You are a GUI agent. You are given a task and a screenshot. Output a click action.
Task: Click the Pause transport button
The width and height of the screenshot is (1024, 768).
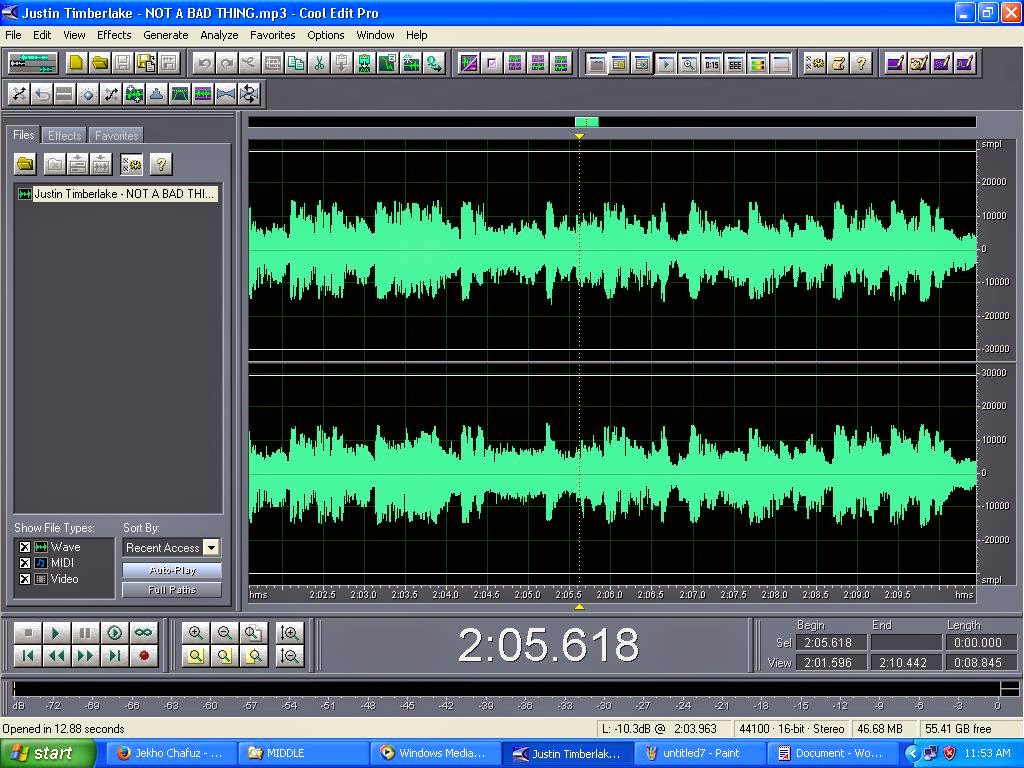click(85, 633)
